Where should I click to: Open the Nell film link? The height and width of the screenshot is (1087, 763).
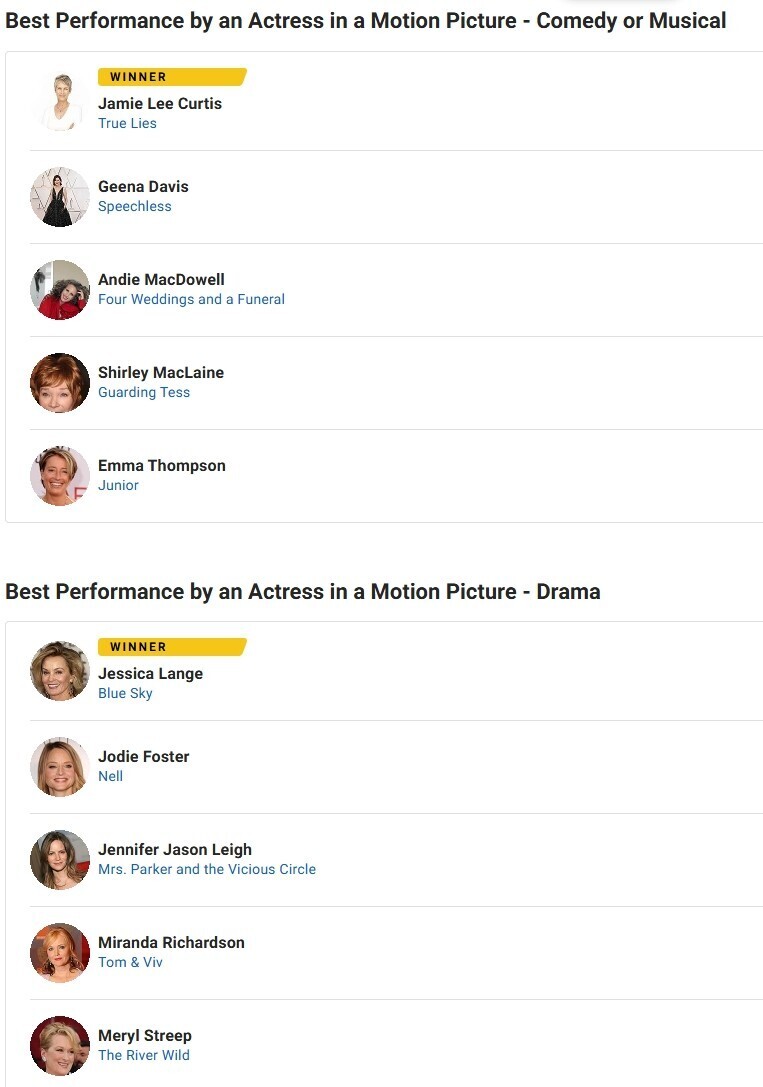pyautogui.click(x=111, y=777)
